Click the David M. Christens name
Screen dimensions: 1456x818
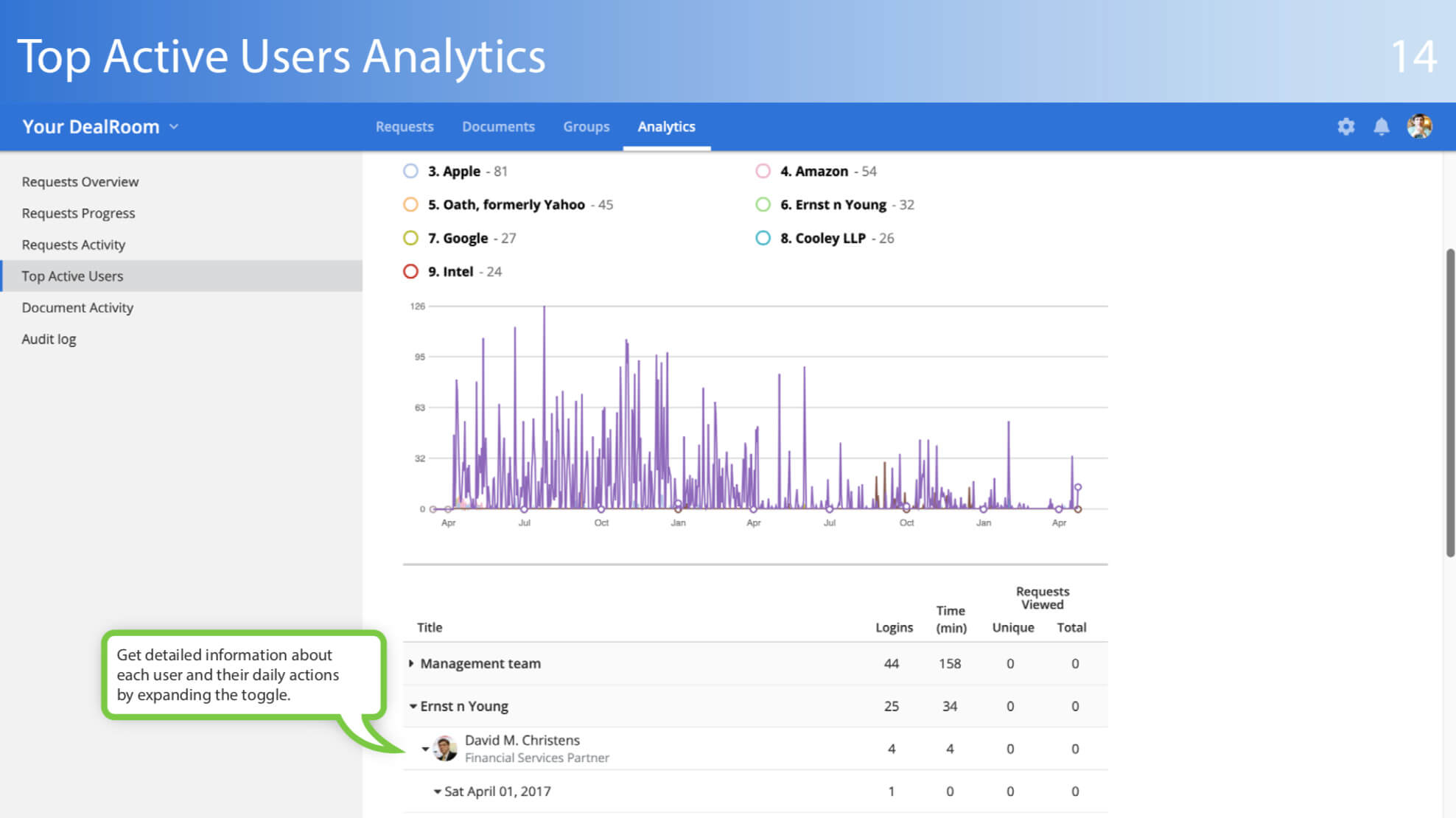[522, 741]
